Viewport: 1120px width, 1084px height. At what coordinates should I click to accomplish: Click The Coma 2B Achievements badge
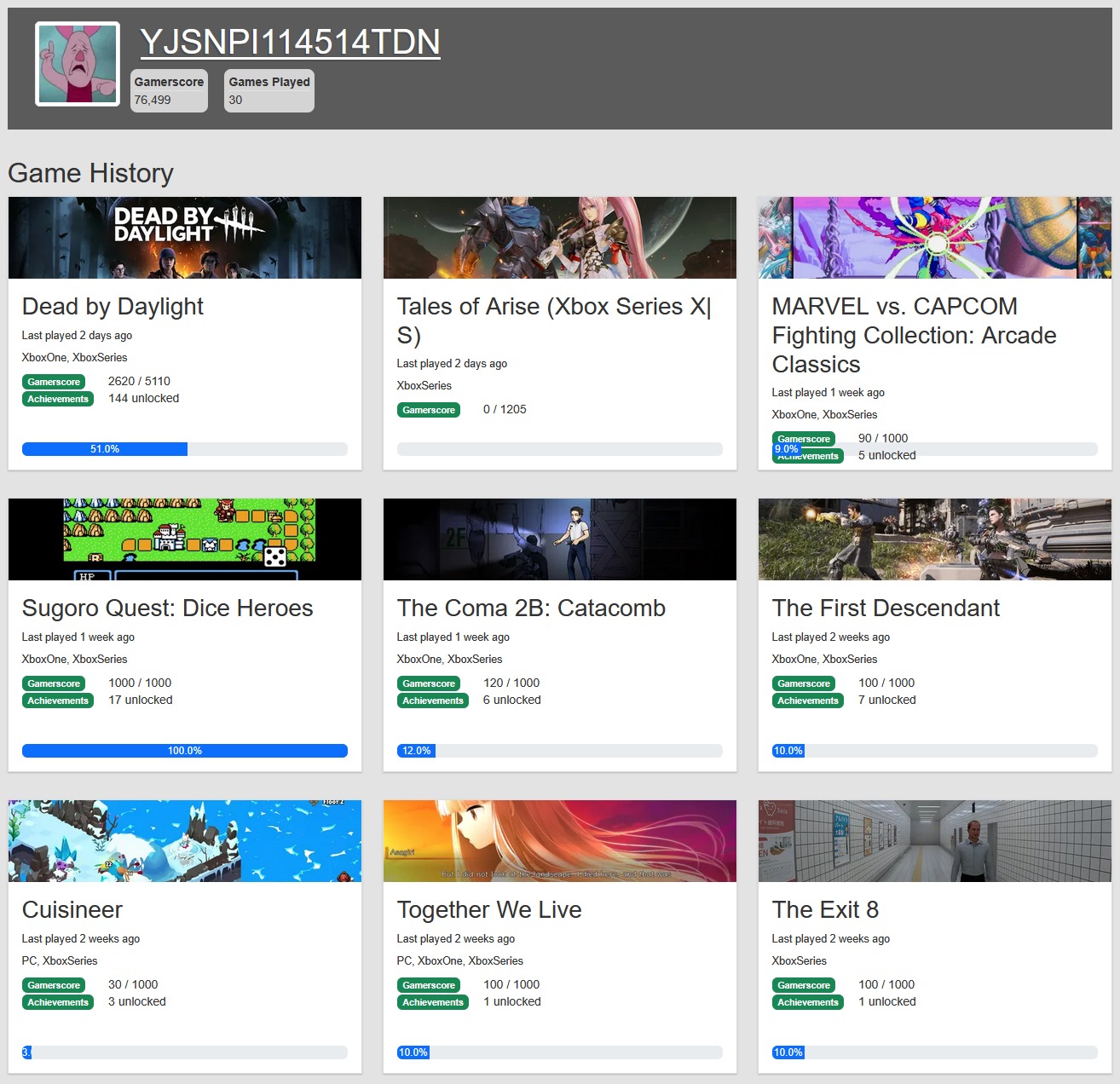(x=433, y=701)
